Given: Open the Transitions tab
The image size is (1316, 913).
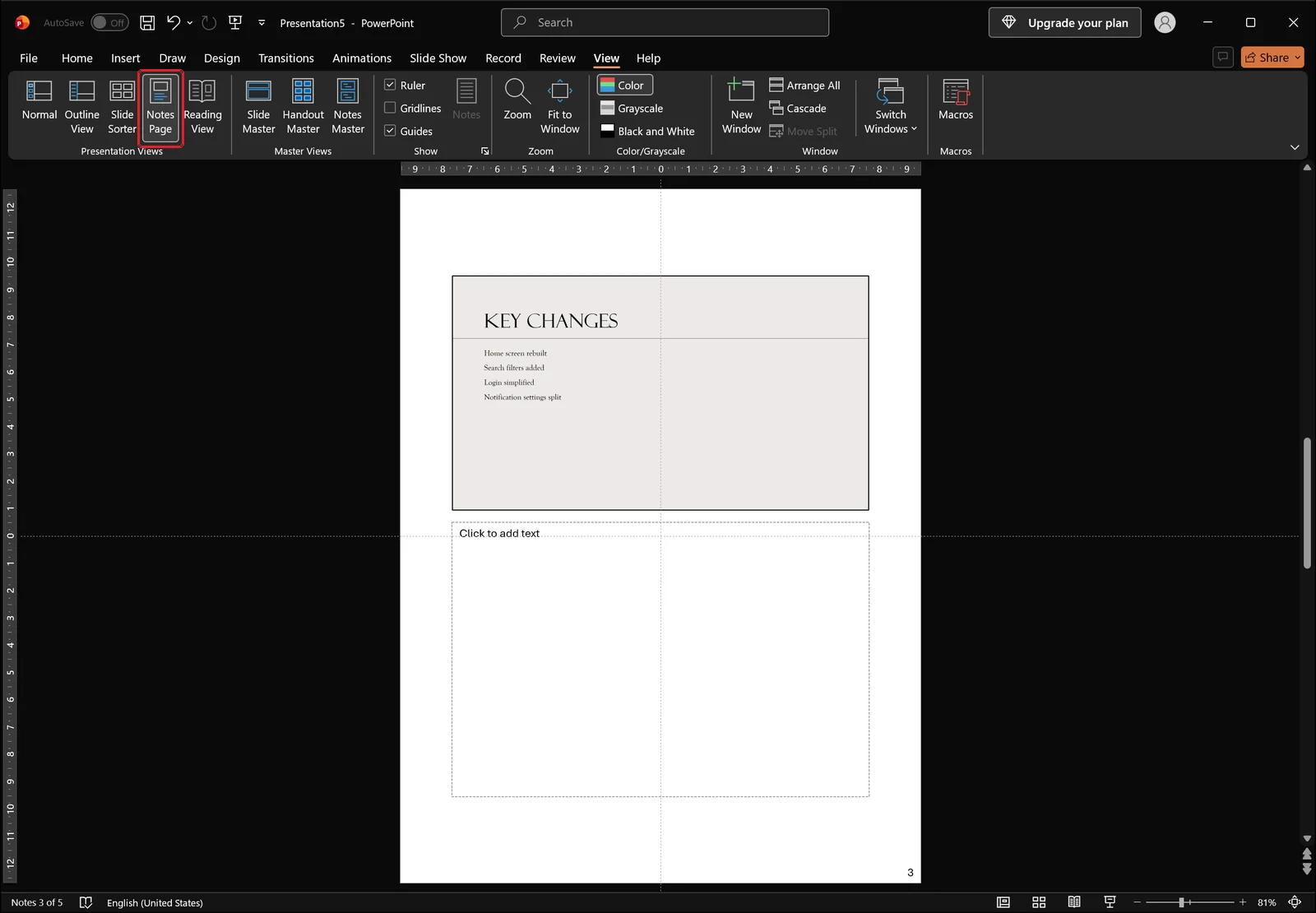Looking at the screenshot, I should click(286, 58).
